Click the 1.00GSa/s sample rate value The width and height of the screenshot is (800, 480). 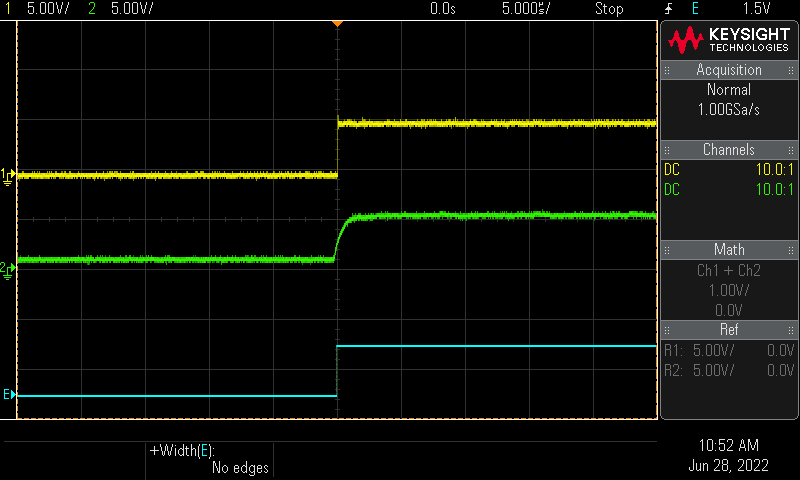tap(729, 110)
